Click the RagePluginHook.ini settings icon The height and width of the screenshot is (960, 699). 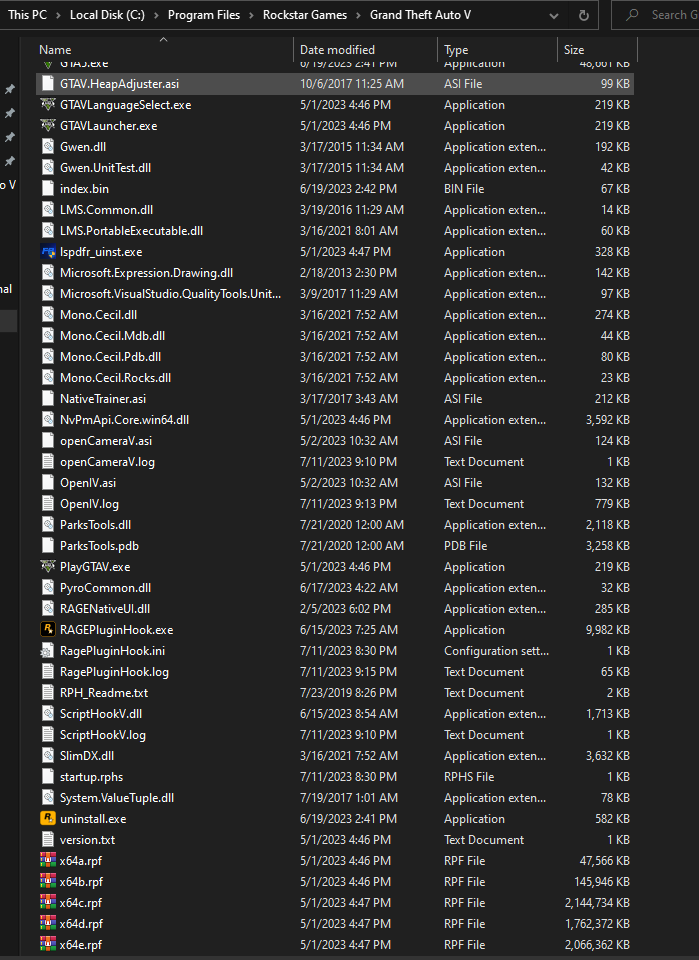(x=48, y=651)
